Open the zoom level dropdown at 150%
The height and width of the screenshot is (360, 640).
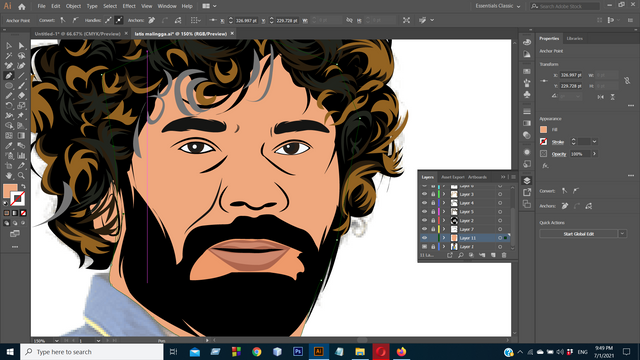(56, 340)
